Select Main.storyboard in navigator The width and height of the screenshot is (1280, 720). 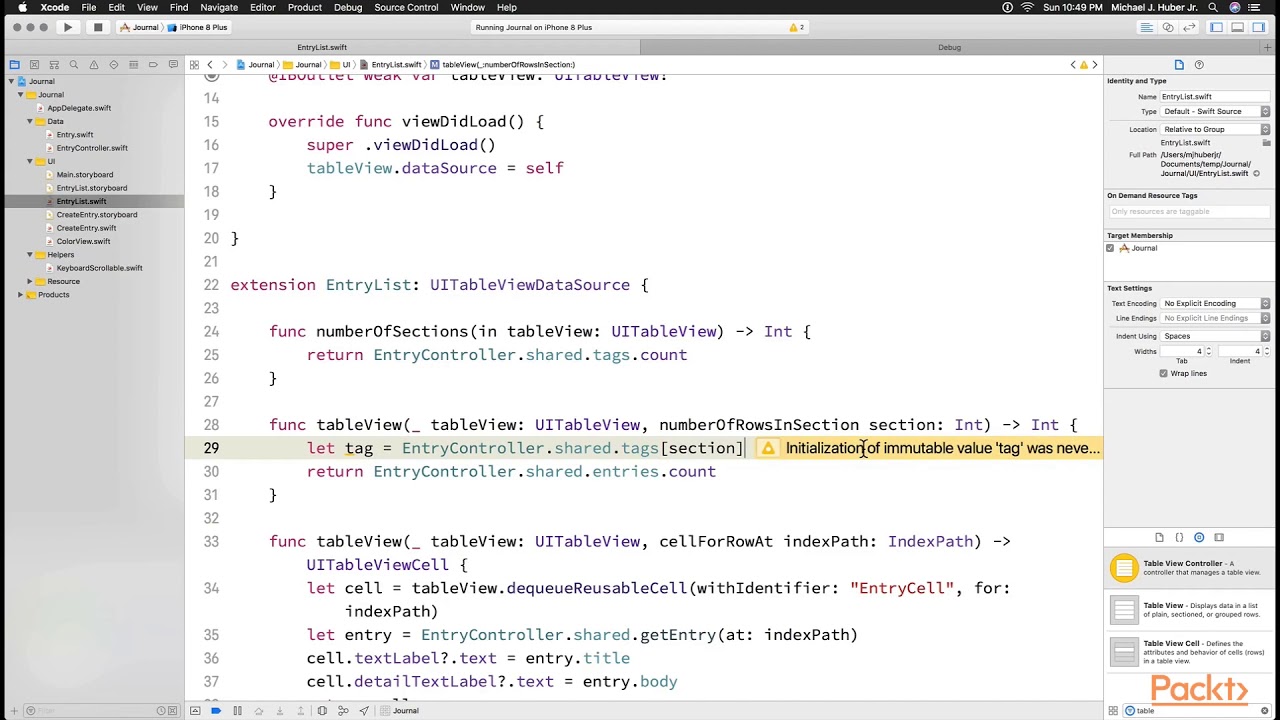click(x=84, y=175)
